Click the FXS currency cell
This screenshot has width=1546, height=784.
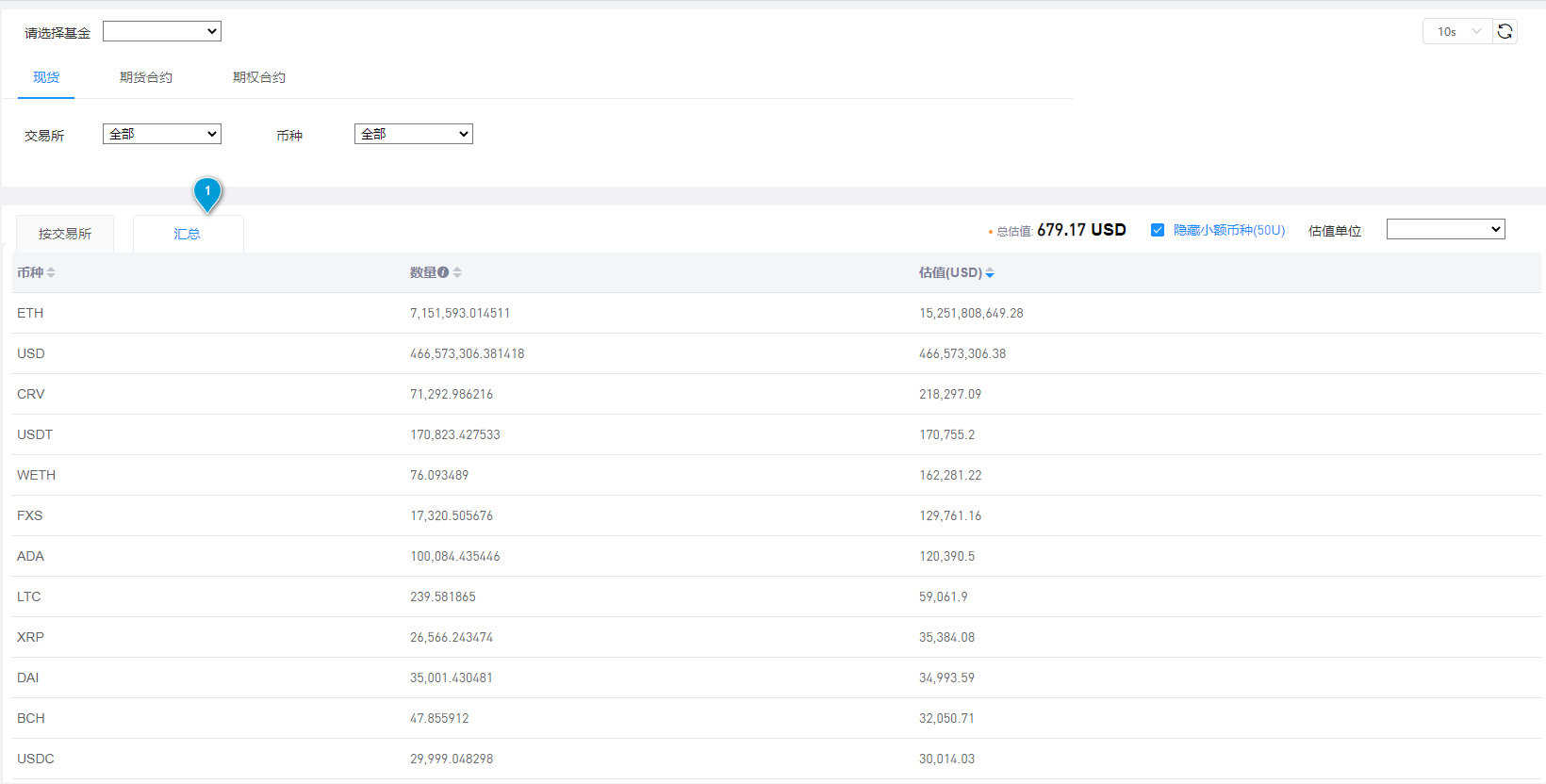pyautogui.click(x=30, y=515)
